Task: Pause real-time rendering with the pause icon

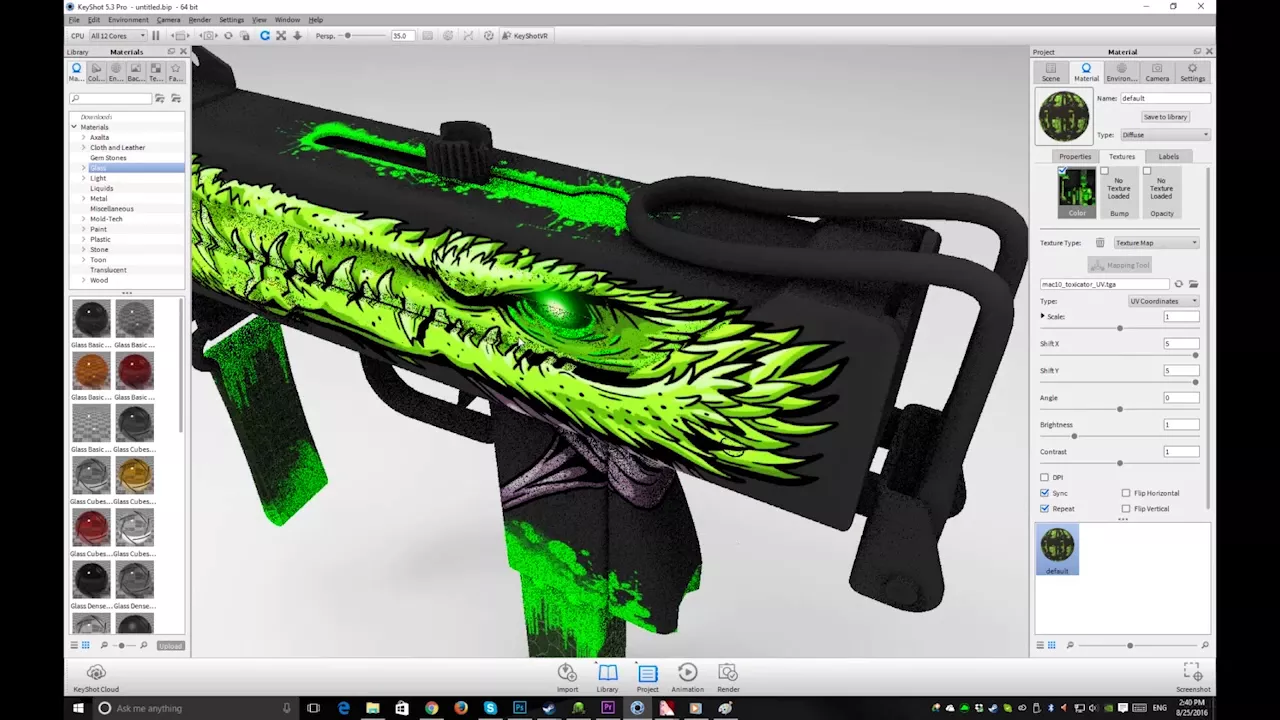Action: pyautogui.click(x=155, y=36)
